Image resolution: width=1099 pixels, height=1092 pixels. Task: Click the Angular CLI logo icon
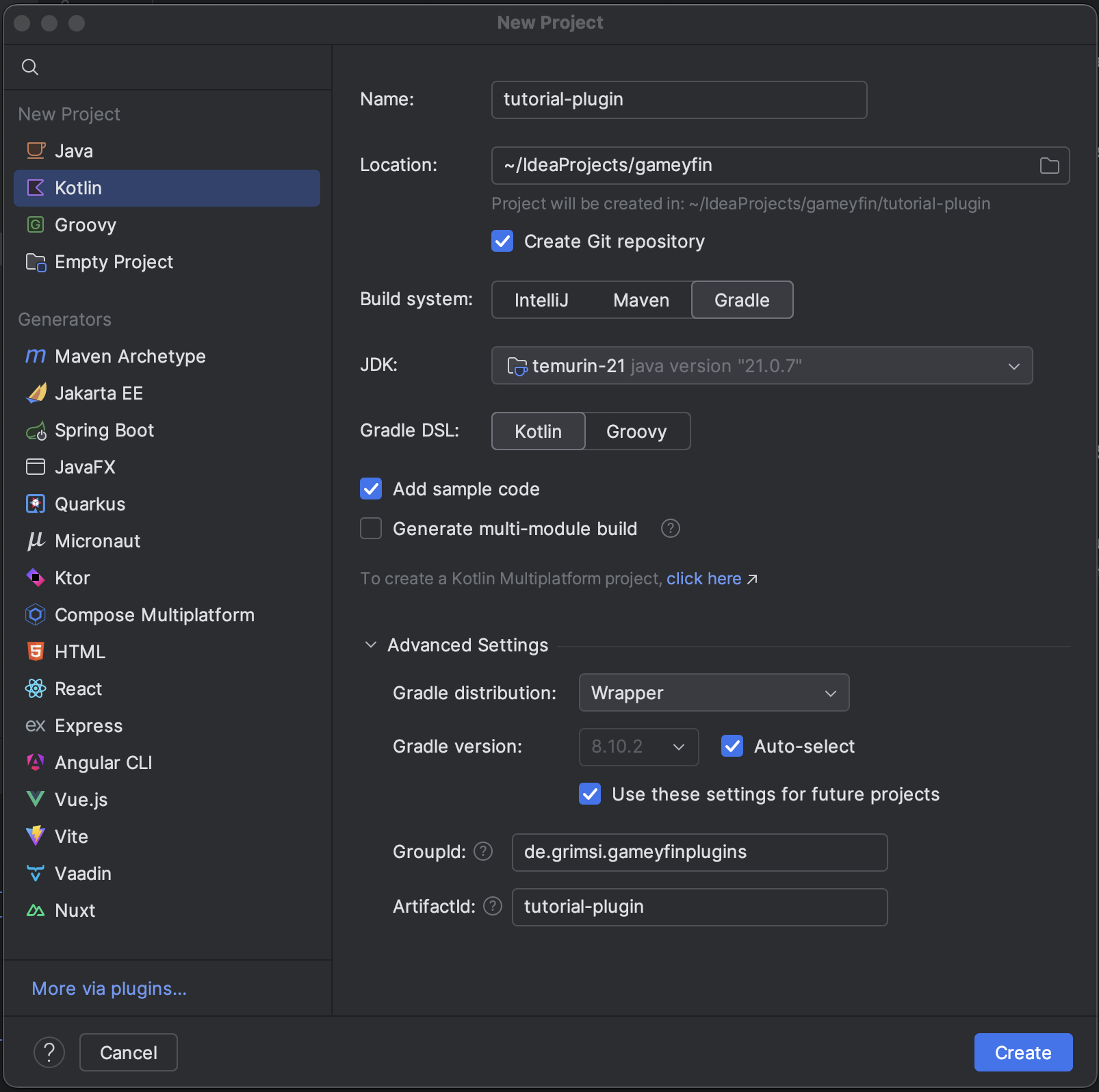(36, 762)
